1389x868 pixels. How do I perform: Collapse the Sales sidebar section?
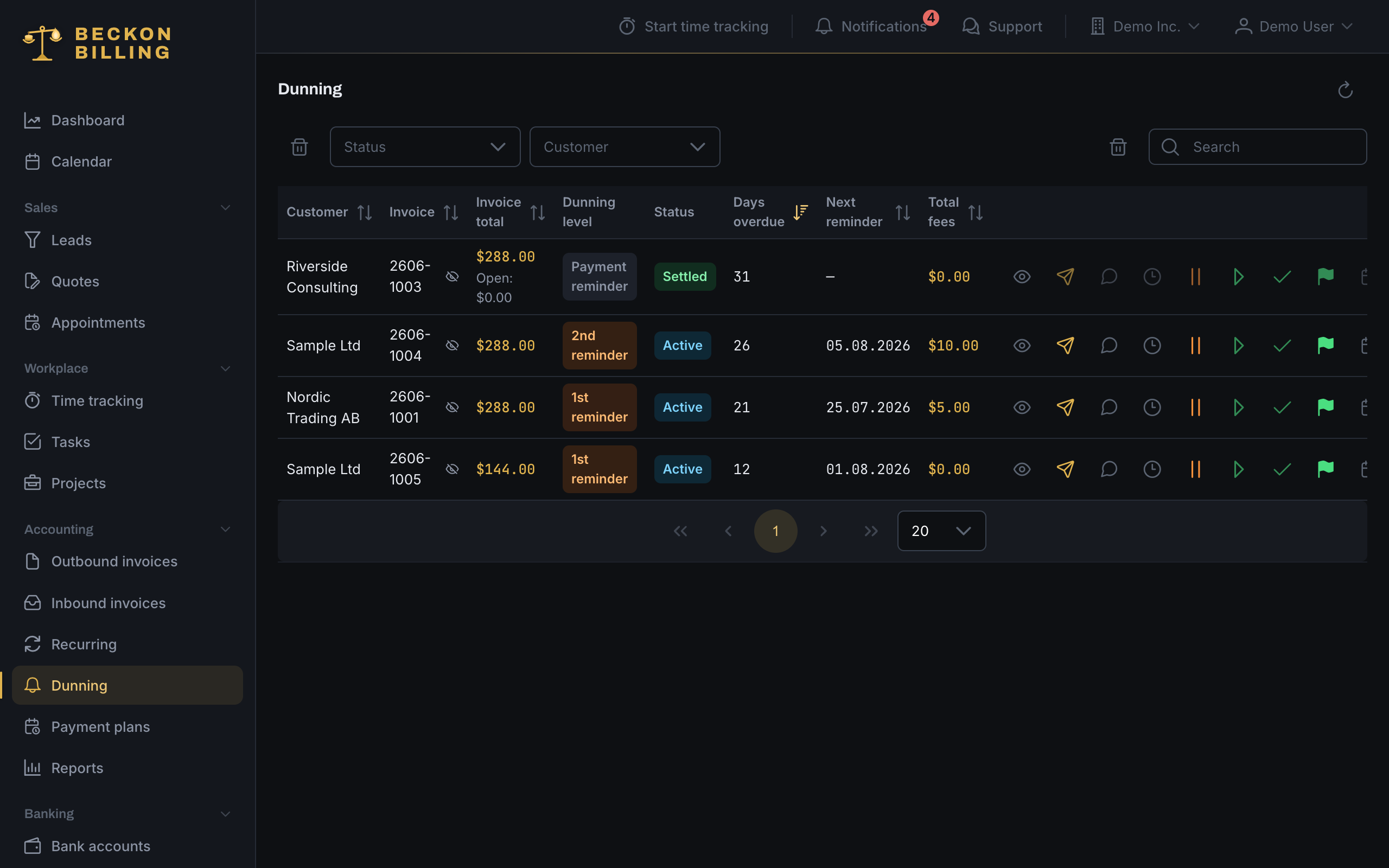tap(128, 208)
